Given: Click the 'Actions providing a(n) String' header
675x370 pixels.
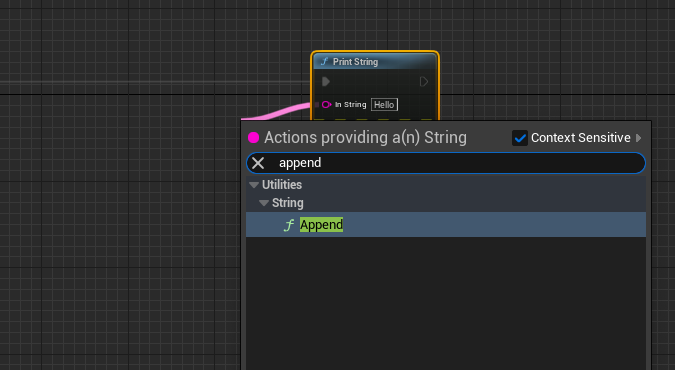Looking at the screenshot, I should [x=365, y=137].
